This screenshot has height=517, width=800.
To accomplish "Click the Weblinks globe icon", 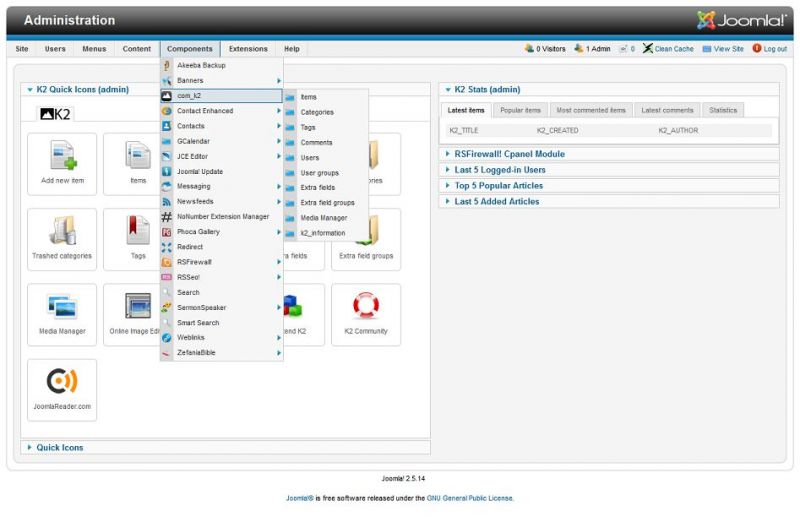I will coord(166,338).
